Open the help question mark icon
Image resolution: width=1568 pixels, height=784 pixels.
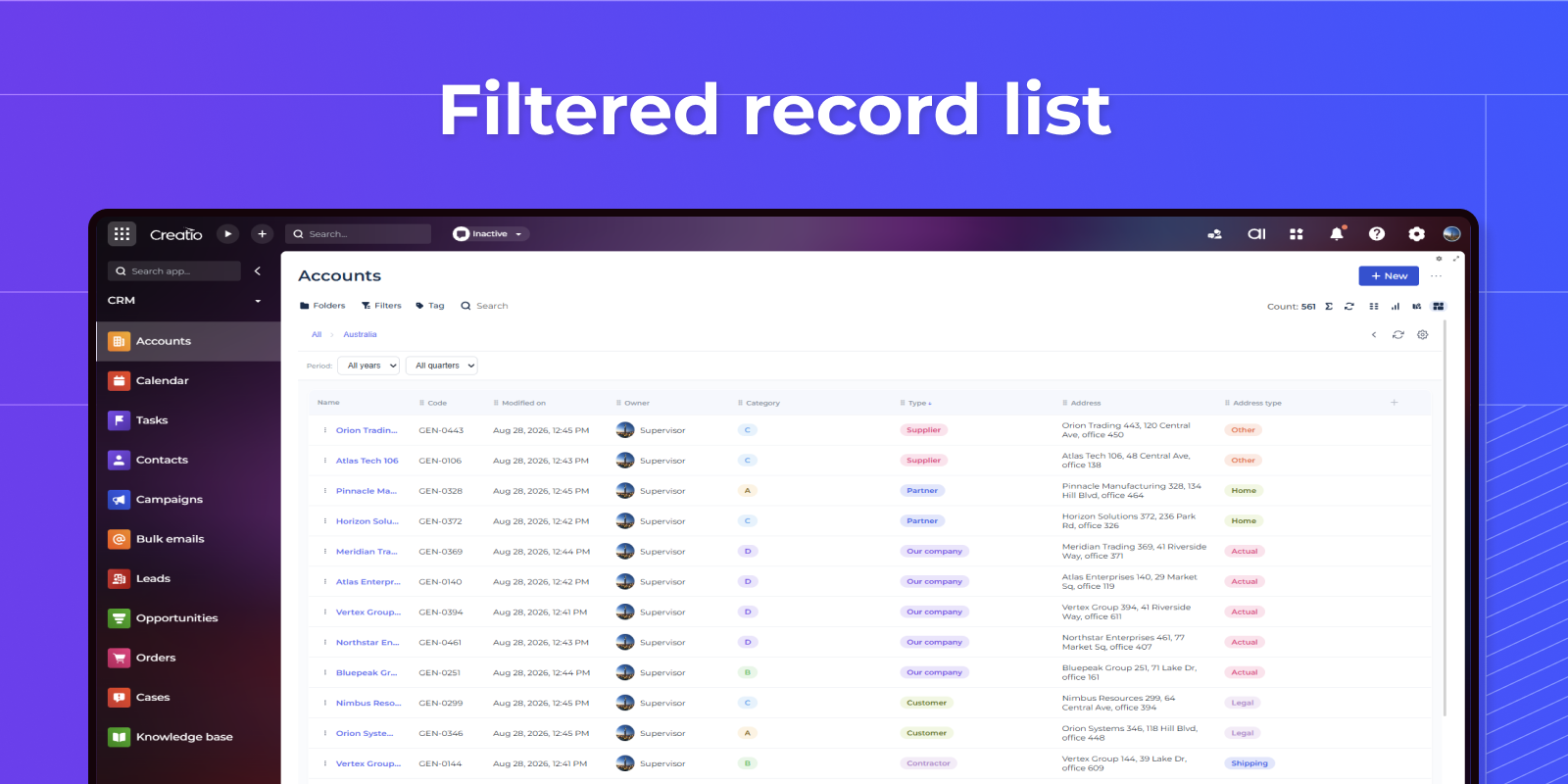tap(1377, 233)
